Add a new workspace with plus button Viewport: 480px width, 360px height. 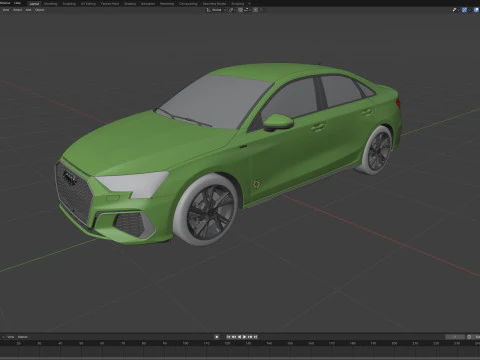249,4
